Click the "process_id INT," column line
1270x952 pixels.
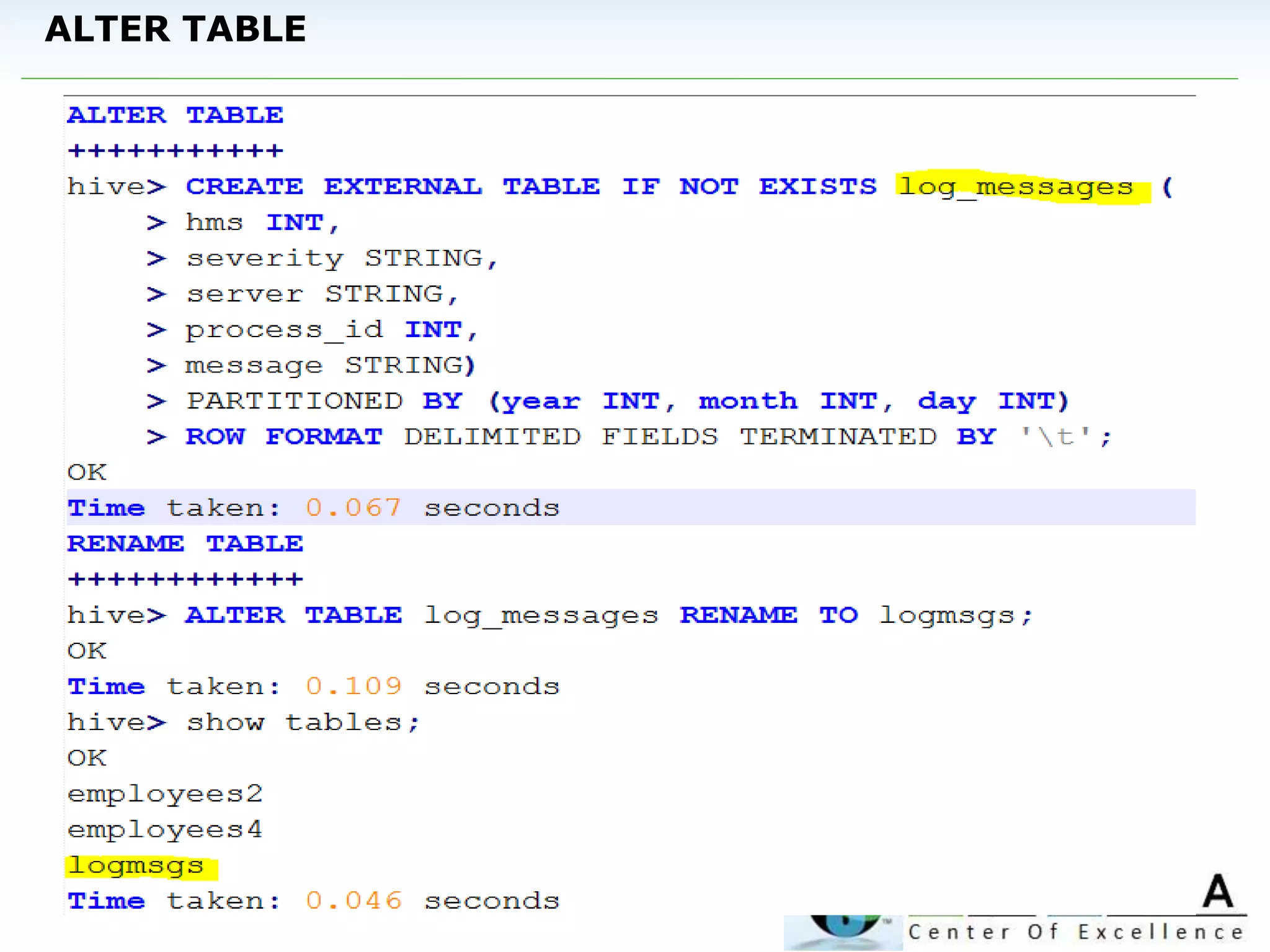pyautogui.click(x=331, y=330)
